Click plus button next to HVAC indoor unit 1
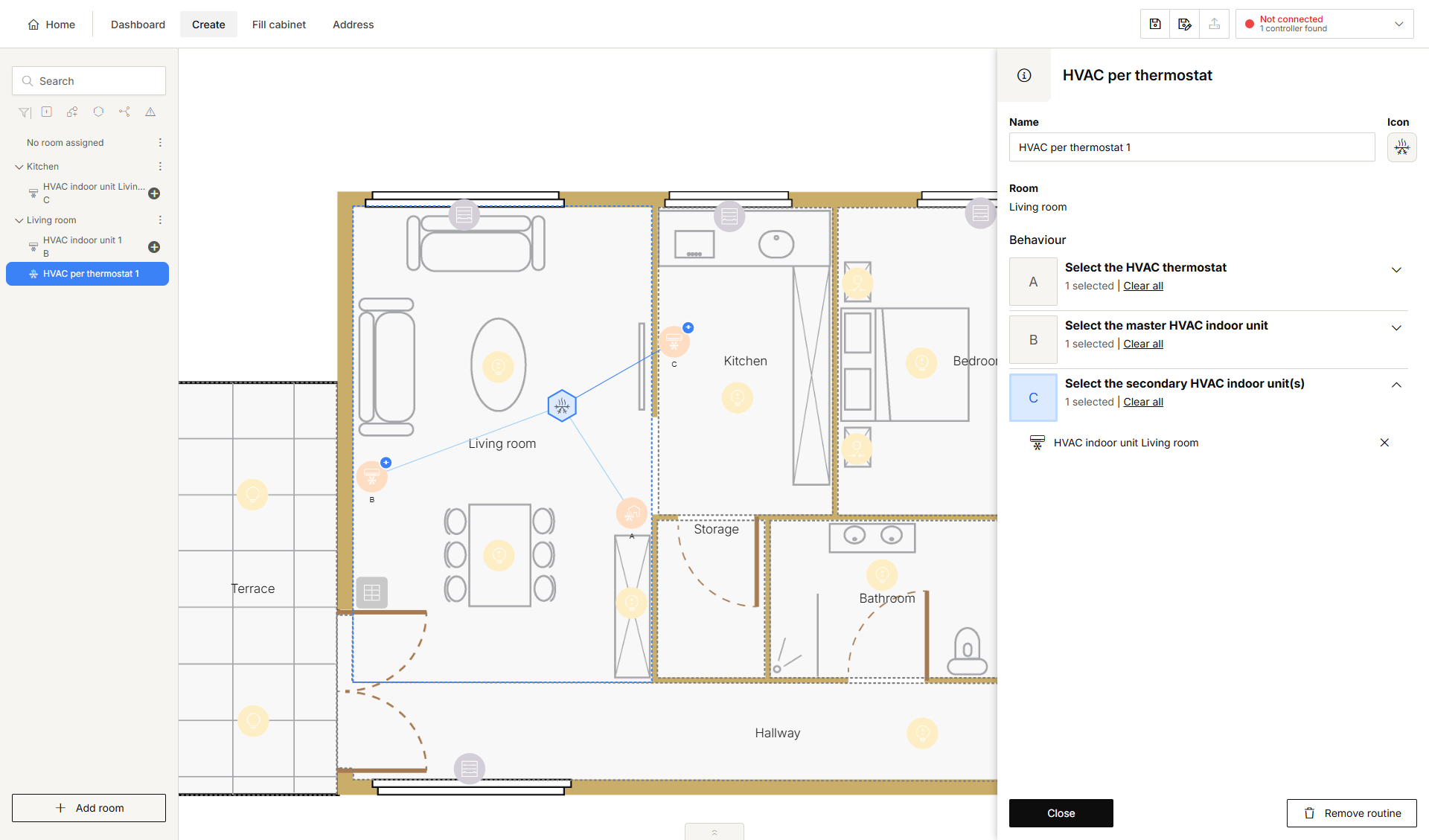 coord(154,247)
